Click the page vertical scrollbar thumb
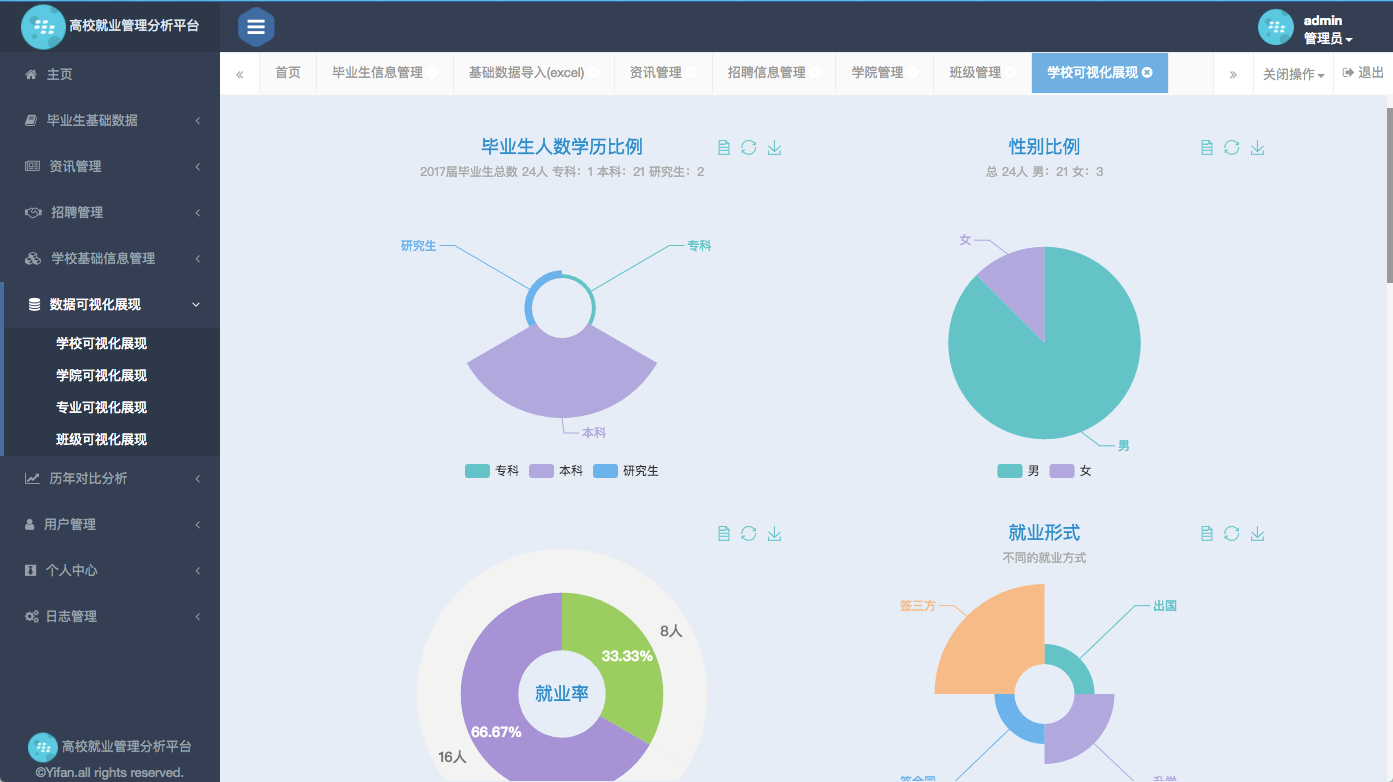Image resolution: width=1393 pixels, height=782 pixels. coord(1389,195)
